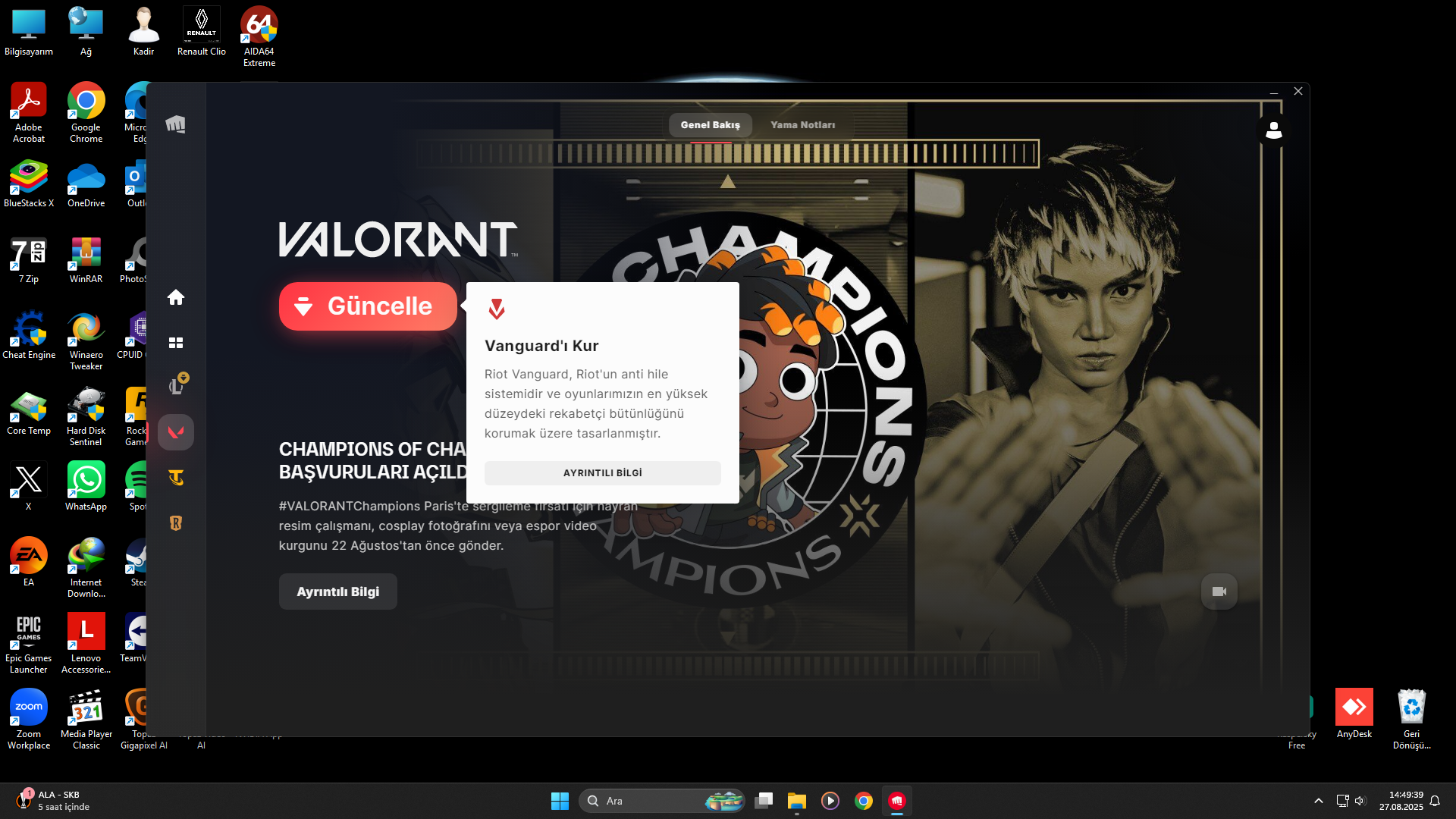Viewport: 1456px width, 819px height.
Task: Open Geri Dönüşüm recycle bin
Action: 1412,720
